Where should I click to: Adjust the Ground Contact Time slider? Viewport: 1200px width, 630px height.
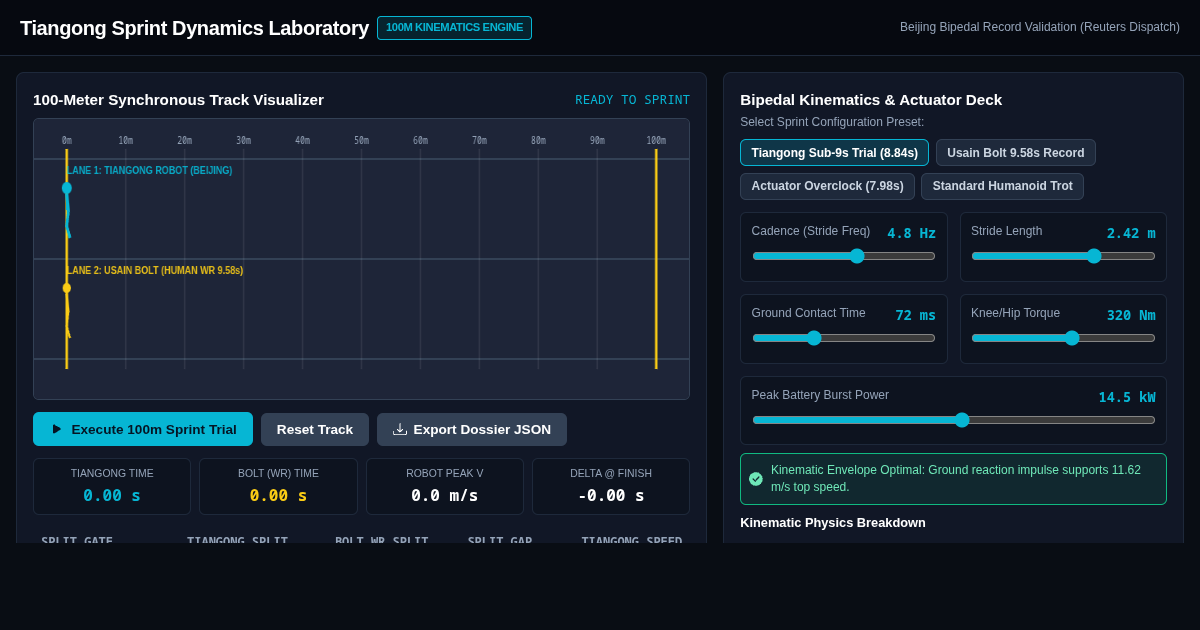point(844,338)
